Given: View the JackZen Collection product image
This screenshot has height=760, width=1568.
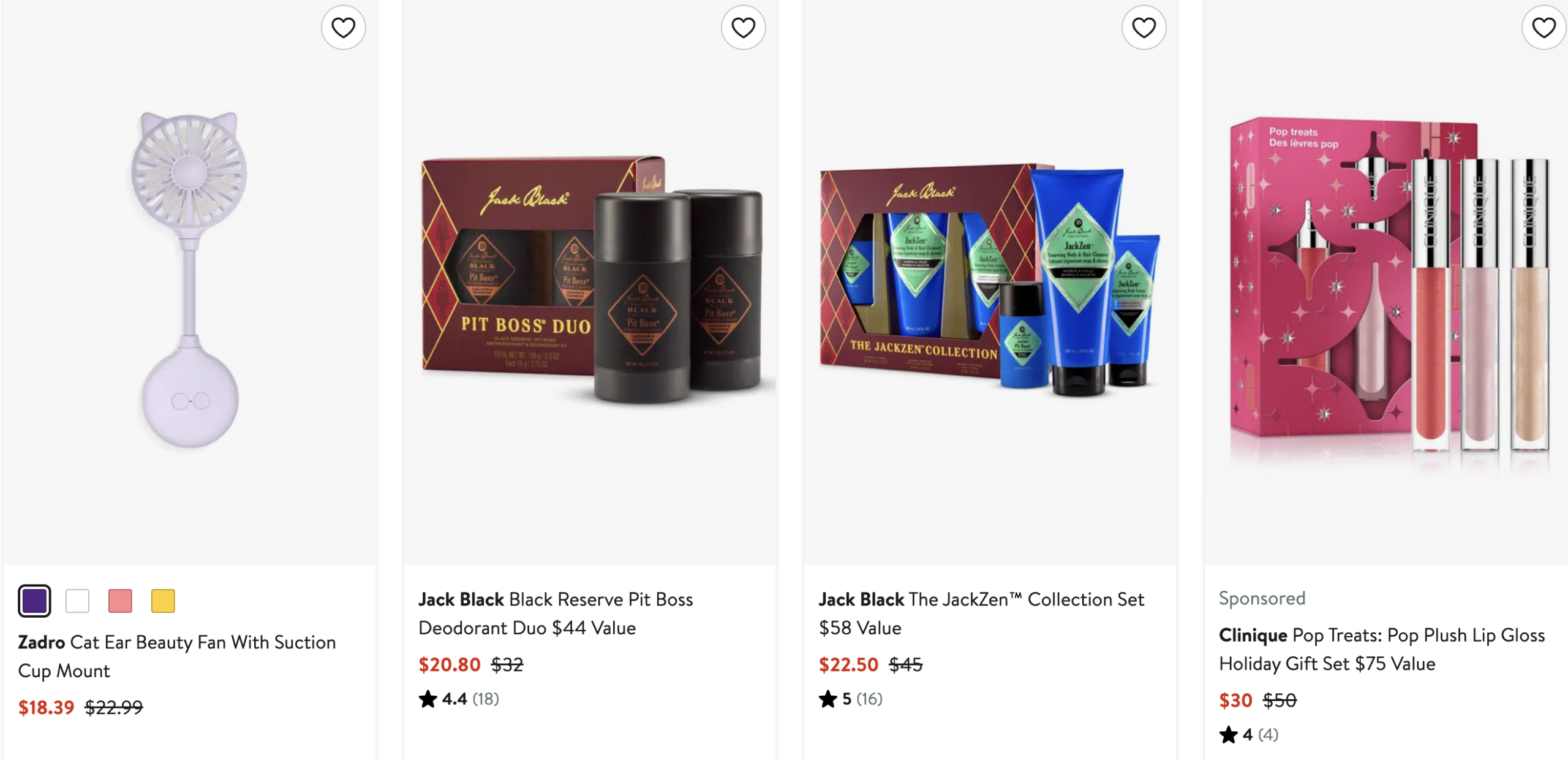Looking at the screenshot, I should tap(990, 279).
